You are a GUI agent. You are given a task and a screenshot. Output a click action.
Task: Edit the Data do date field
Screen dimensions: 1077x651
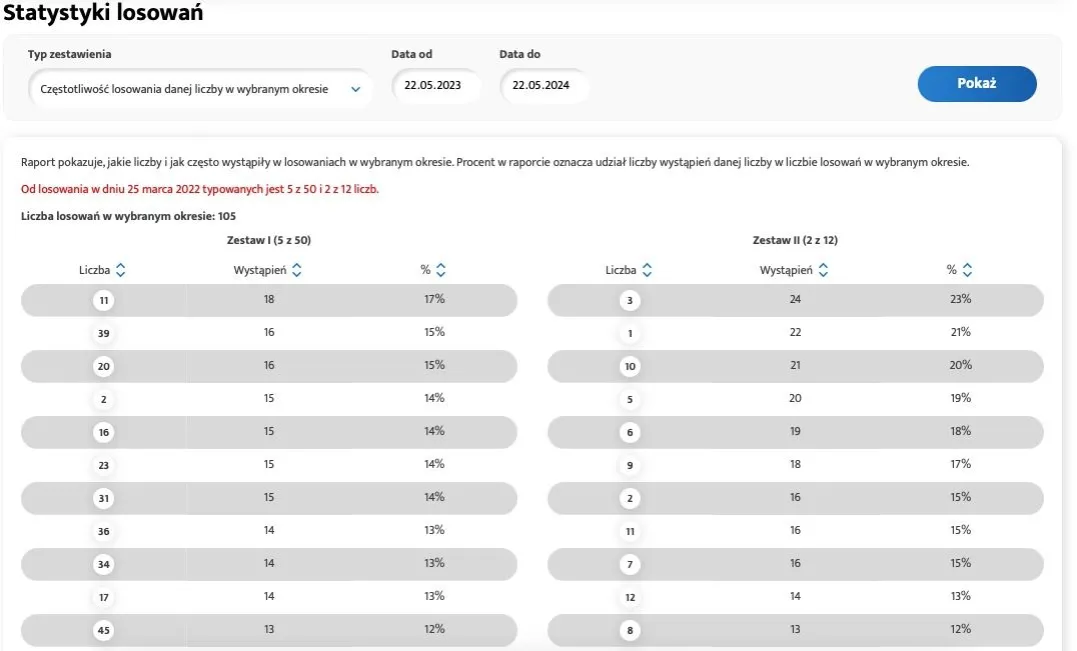coord(543,86)
